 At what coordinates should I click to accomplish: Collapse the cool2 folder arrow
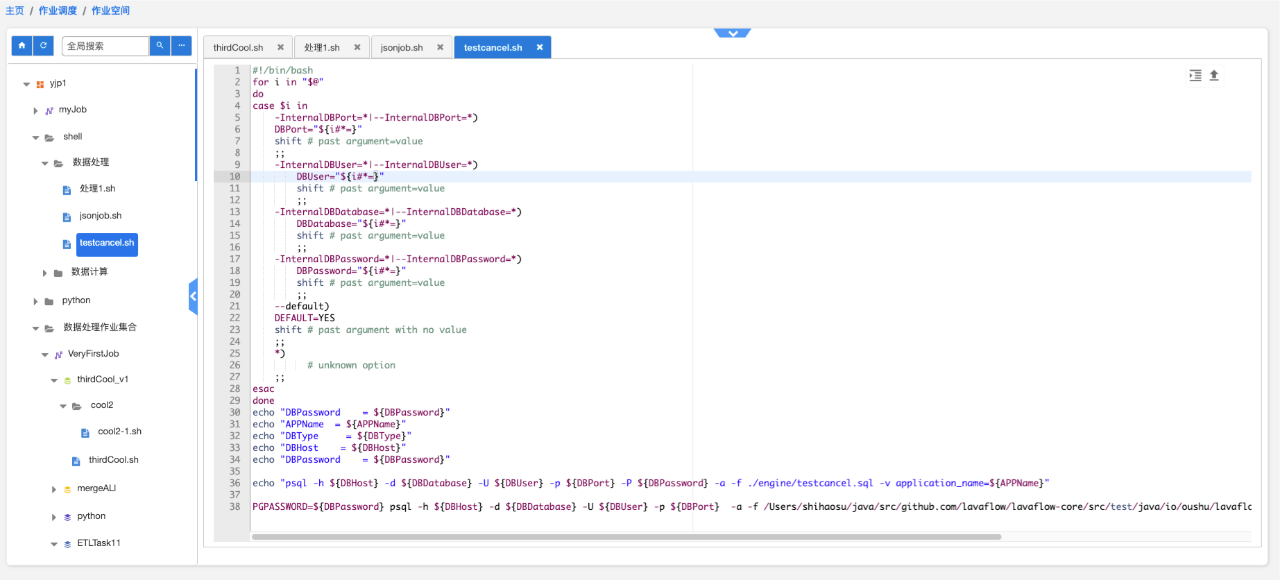[x=62, y=406]
